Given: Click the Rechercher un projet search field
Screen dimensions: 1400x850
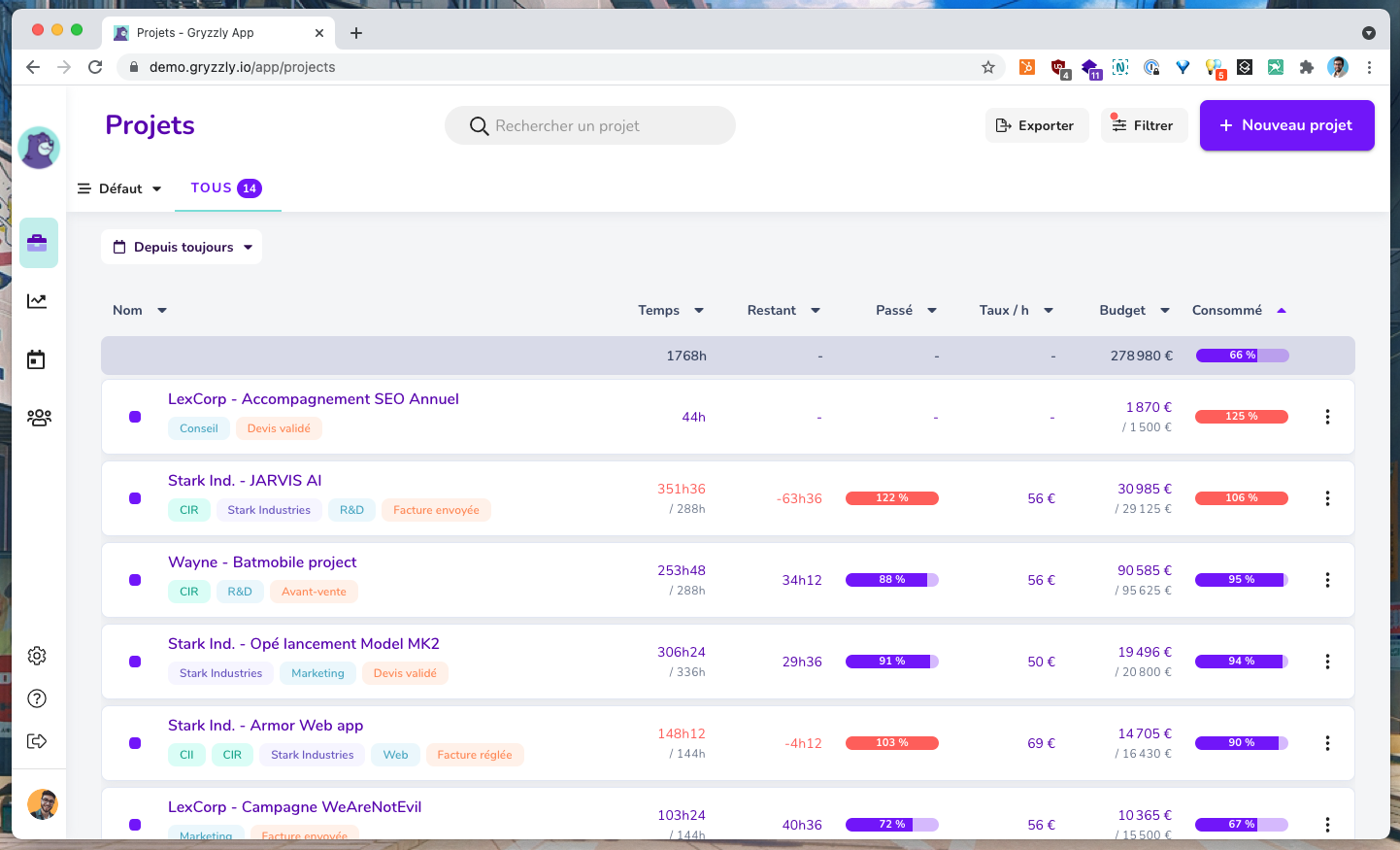Looking at the screenshot, I should 590,125.
